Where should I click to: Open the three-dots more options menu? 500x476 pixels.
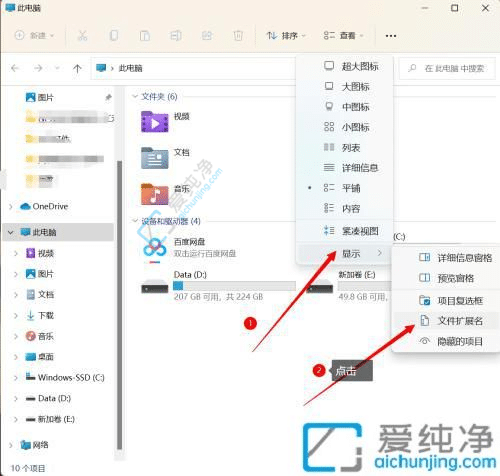point(391,36)
